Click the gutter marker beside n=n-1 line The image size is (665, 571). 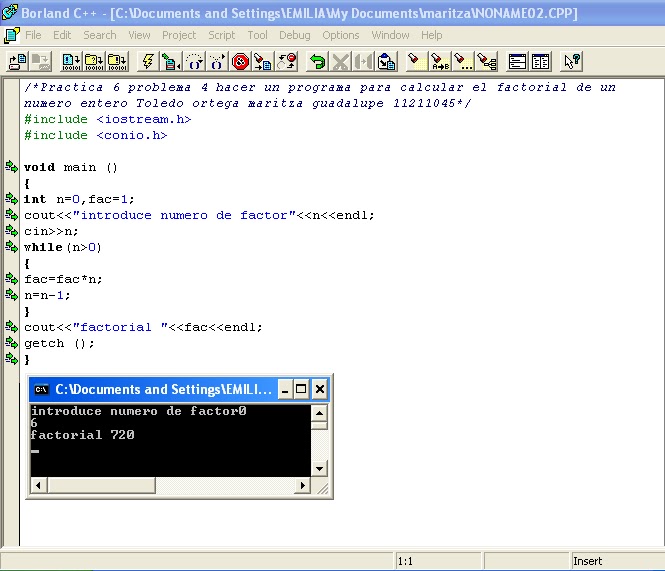(x=11, y=294)
